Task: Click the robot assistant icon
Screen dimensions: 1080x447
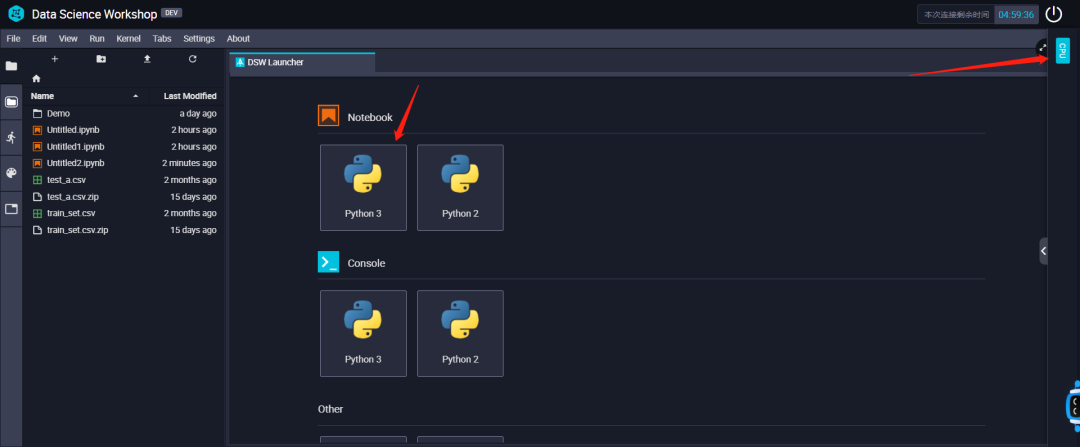Action: pos(1072,405)
